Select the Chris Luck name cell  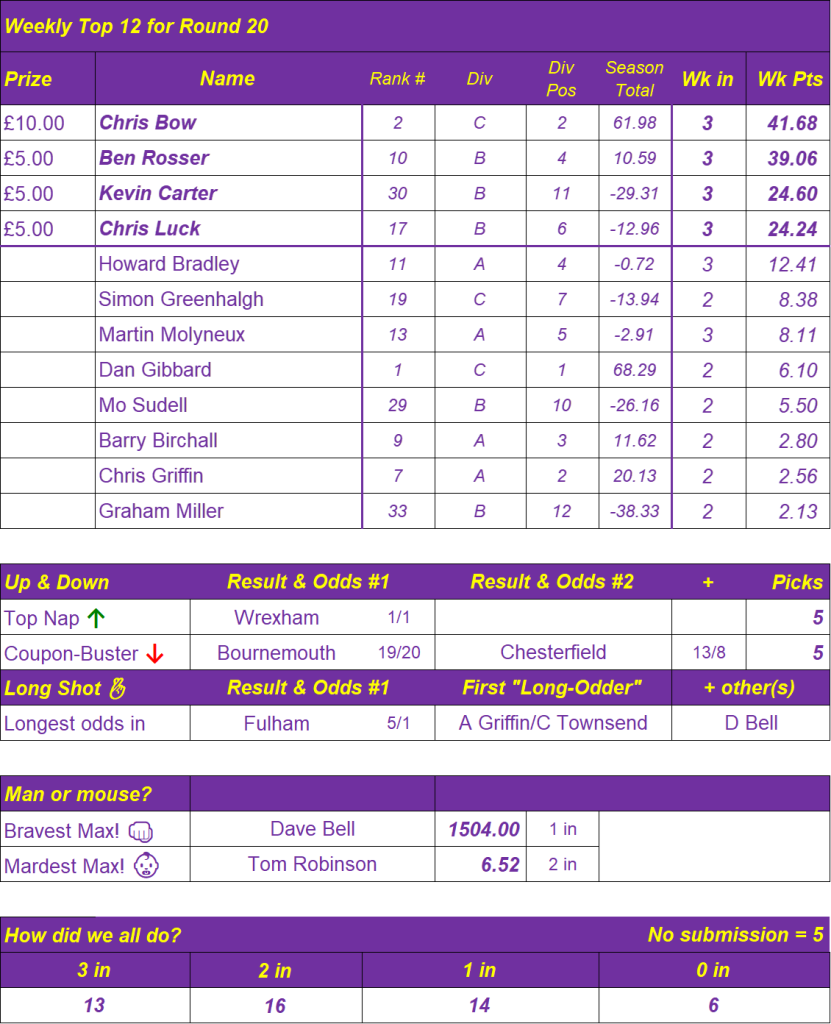click(229, 229)
